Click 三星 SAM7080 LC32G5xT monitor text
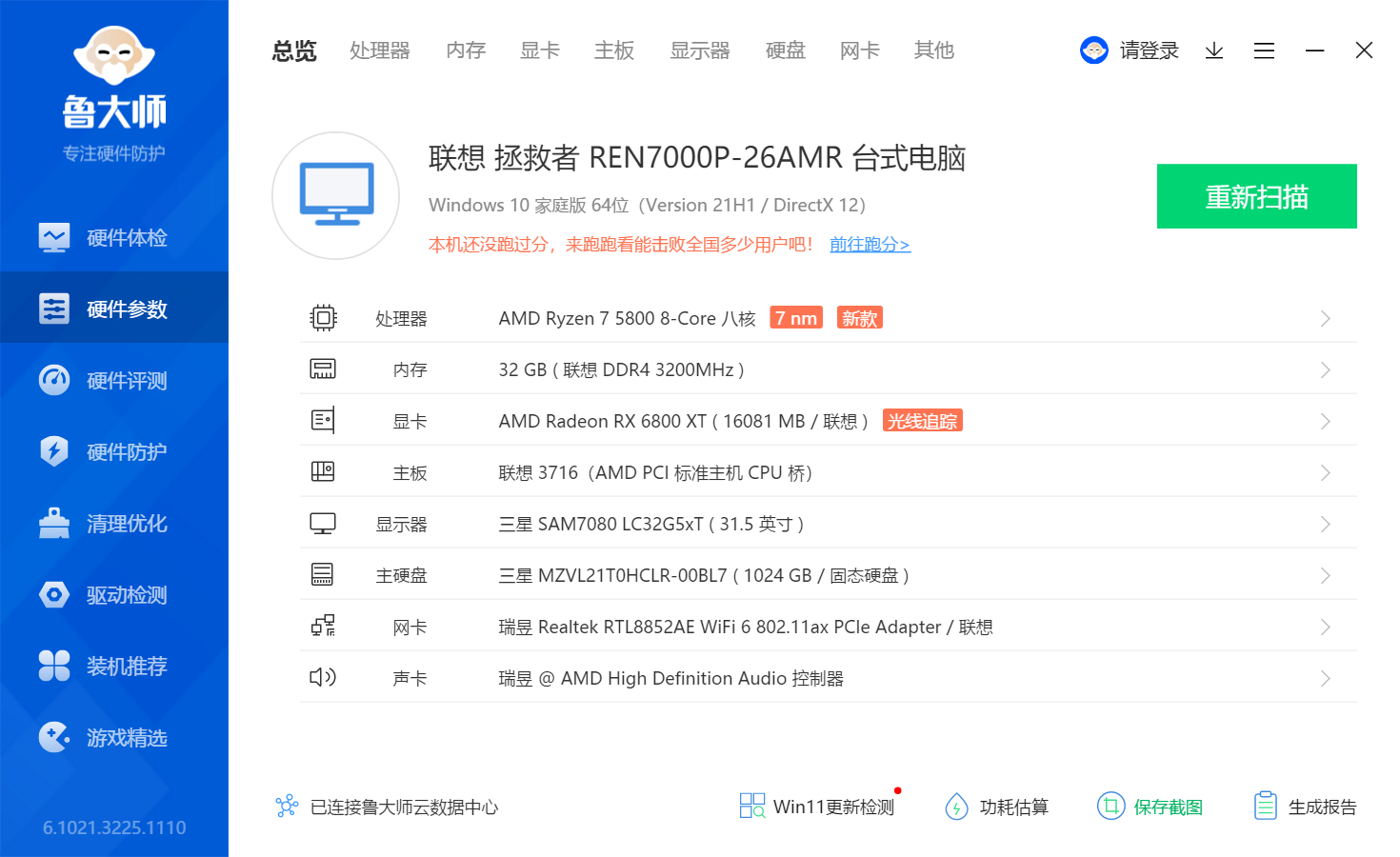This screenshot has width=1400, height=857. [651, 524]
